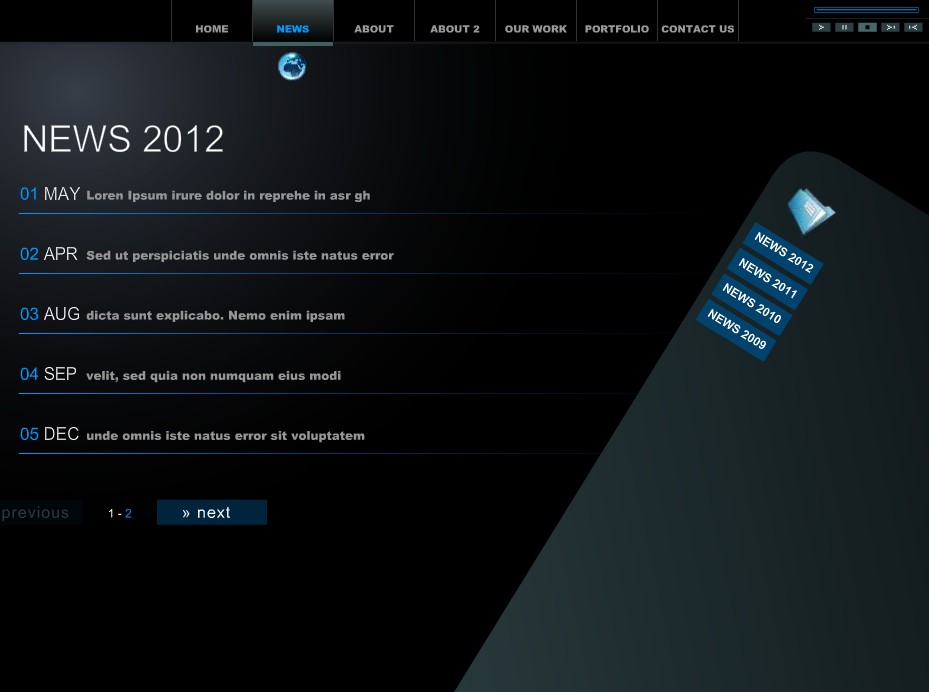This screenshot has width=929, height=692.
Task: Open the News 2010 archive link
Action: (751, 304)
